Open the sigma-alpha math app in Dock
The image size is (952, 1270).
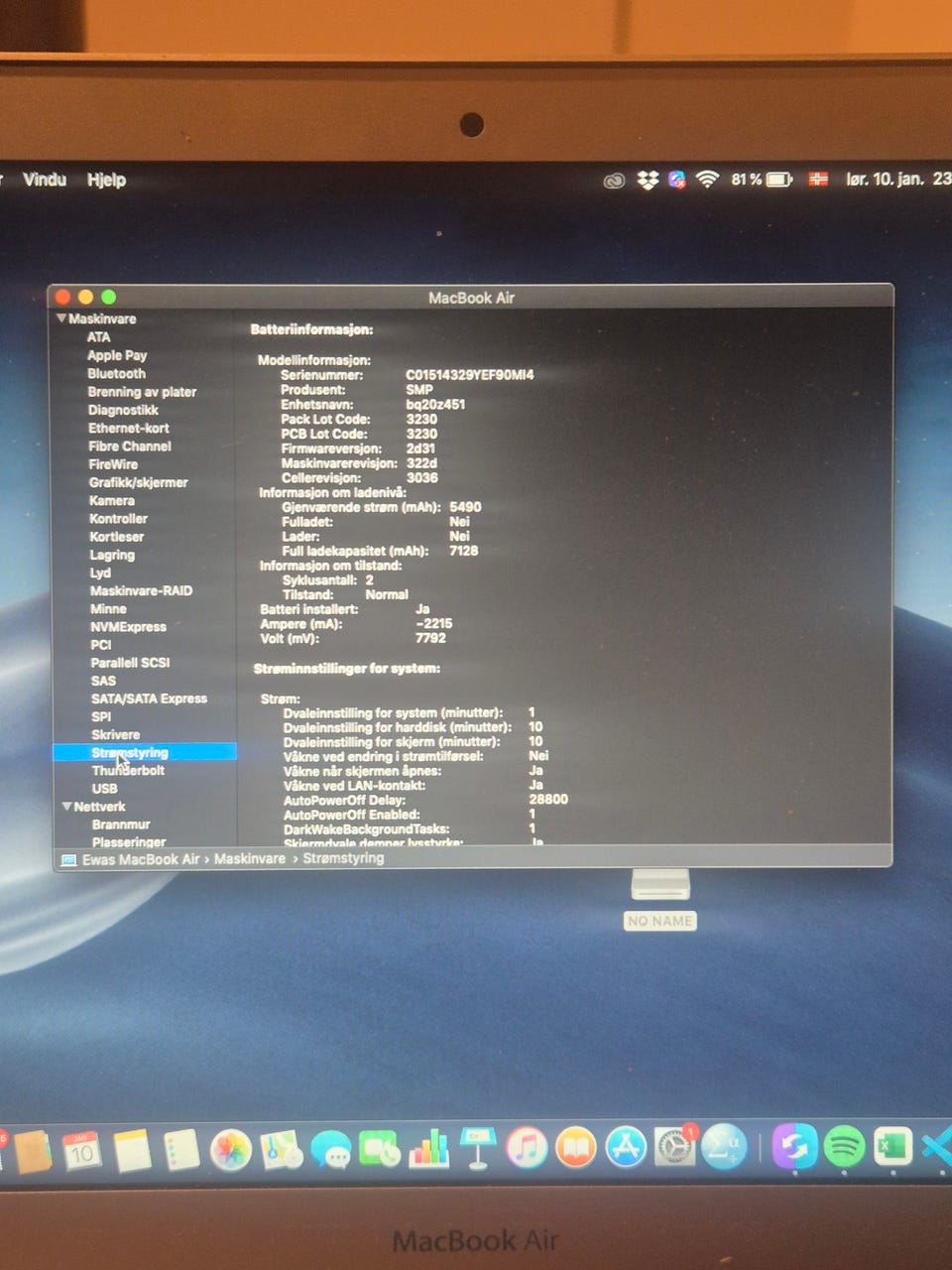[x=724, y=1148]
